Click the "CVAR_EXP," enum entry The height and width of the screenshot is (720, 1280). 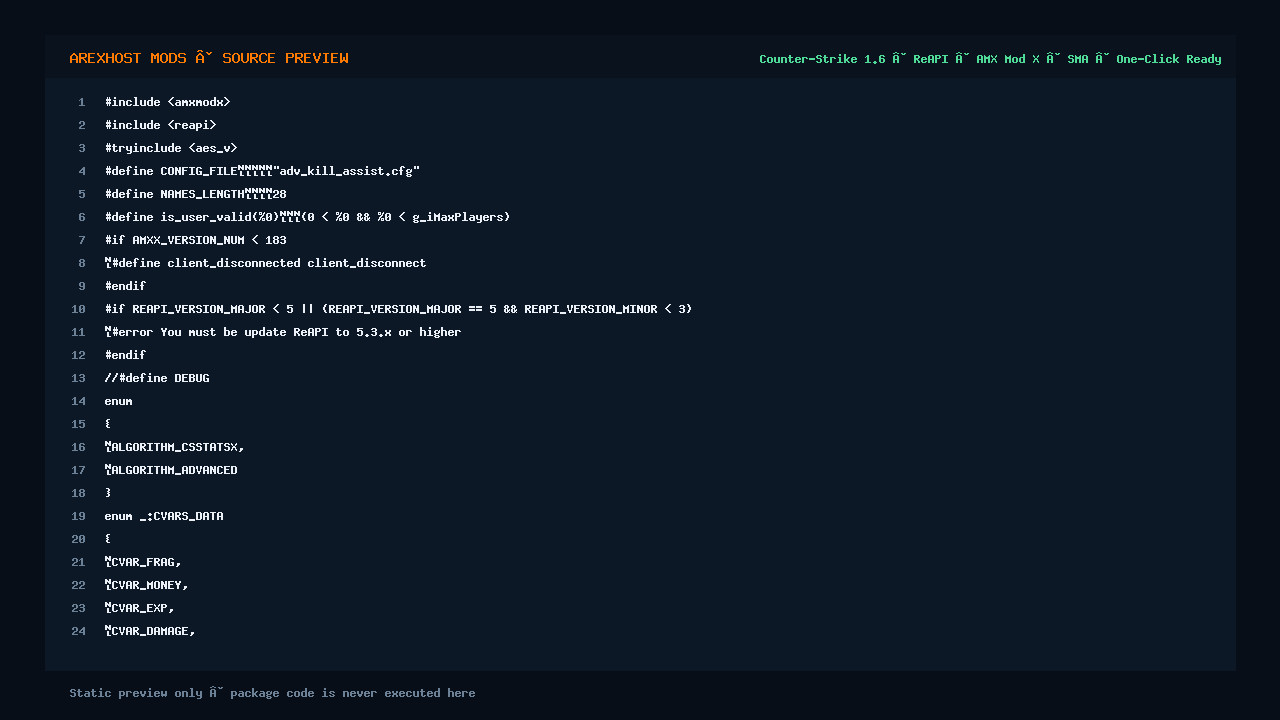tap(140, 608)
